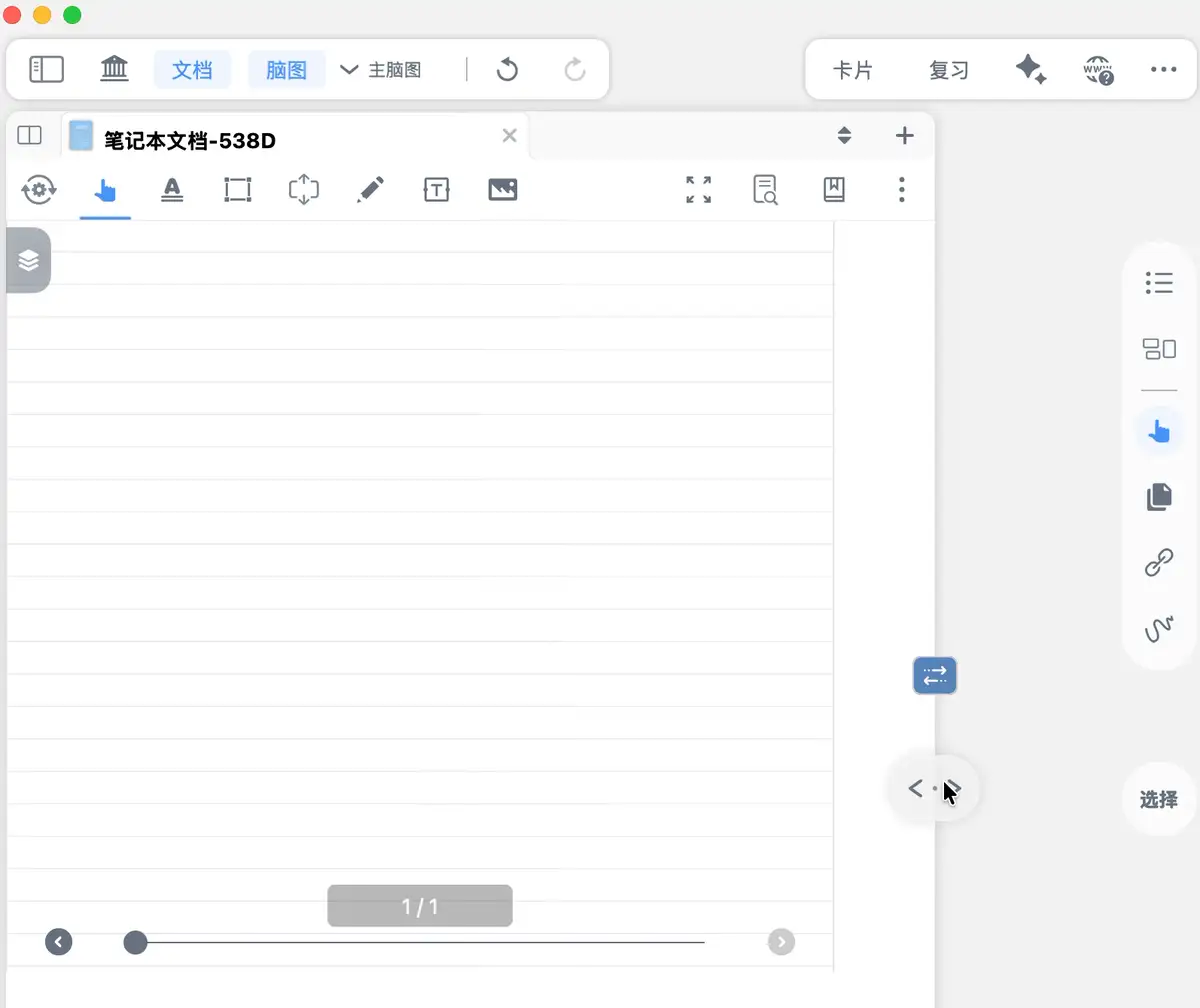Click the copy pages icon in sidebar

[1159, 497]
